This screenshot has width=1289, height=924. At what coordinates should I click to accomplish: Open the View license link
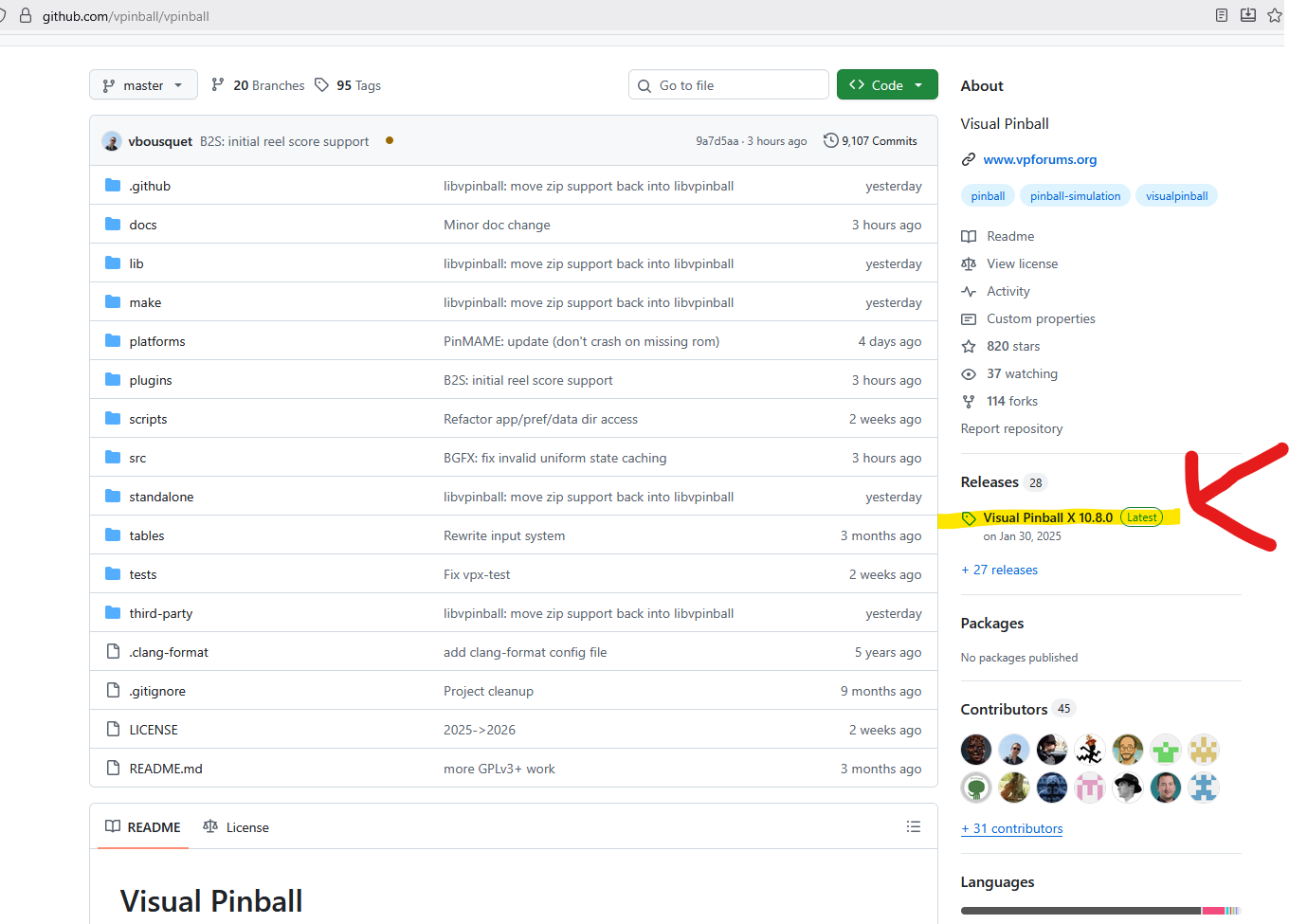[x=1009, y=263]
